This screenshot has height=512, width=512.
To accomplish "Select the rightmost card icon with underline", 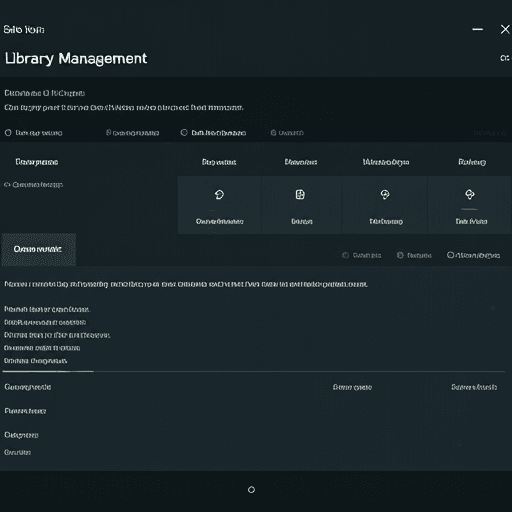I will 470,194.
